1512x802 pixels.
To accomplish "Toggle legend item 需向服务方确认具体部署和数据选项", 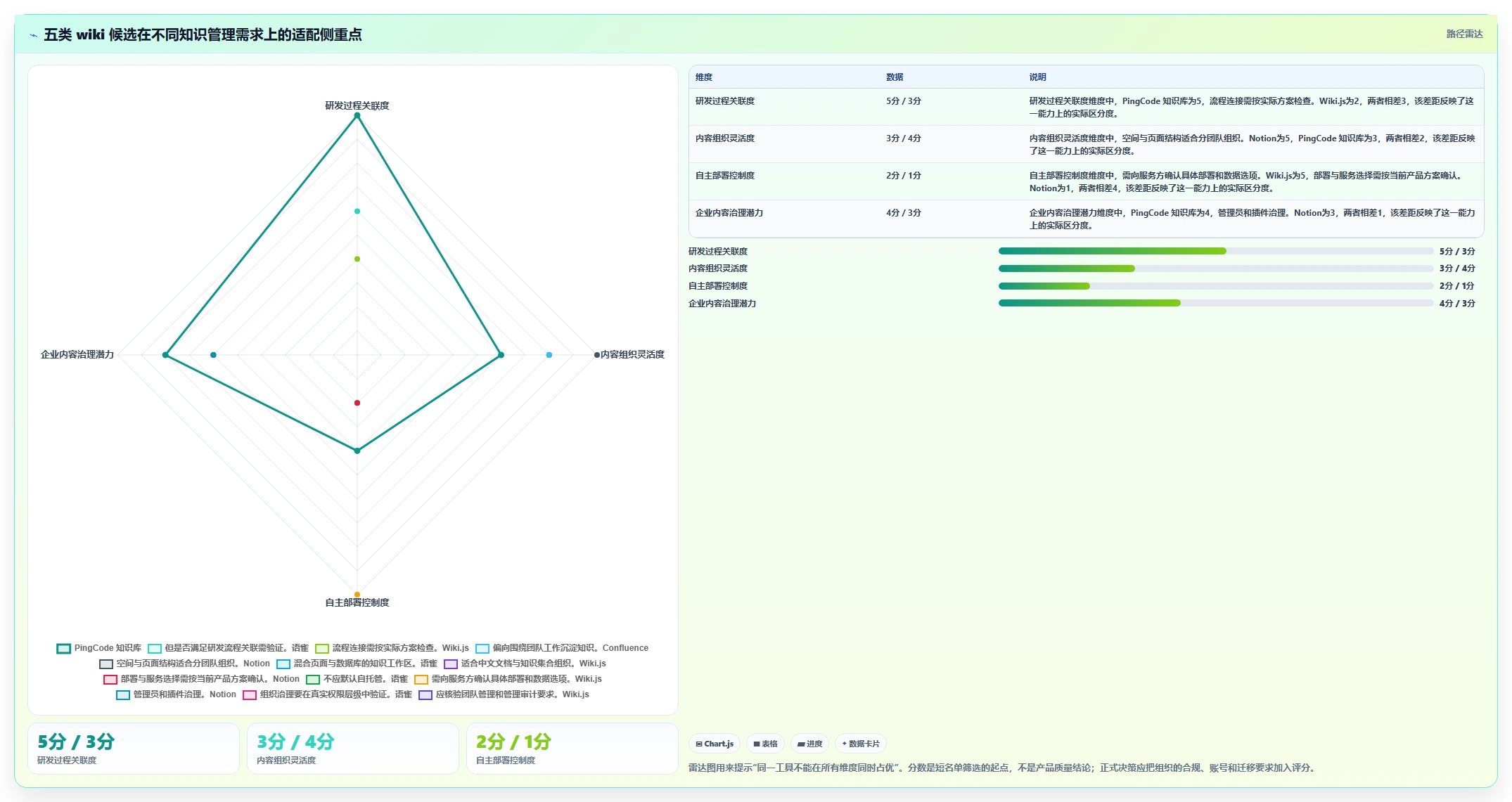I will tap(508, 679).
